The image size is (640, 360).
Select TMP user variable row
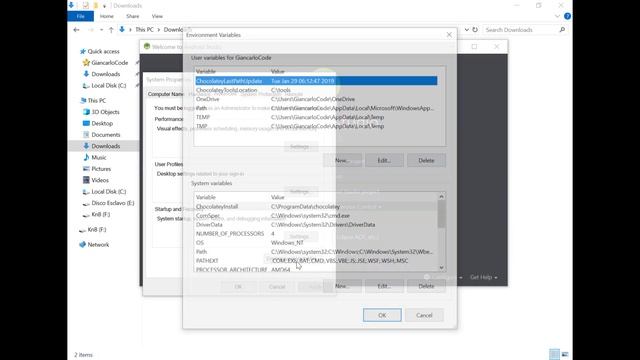pyautogui.click(x=316, y=126)
